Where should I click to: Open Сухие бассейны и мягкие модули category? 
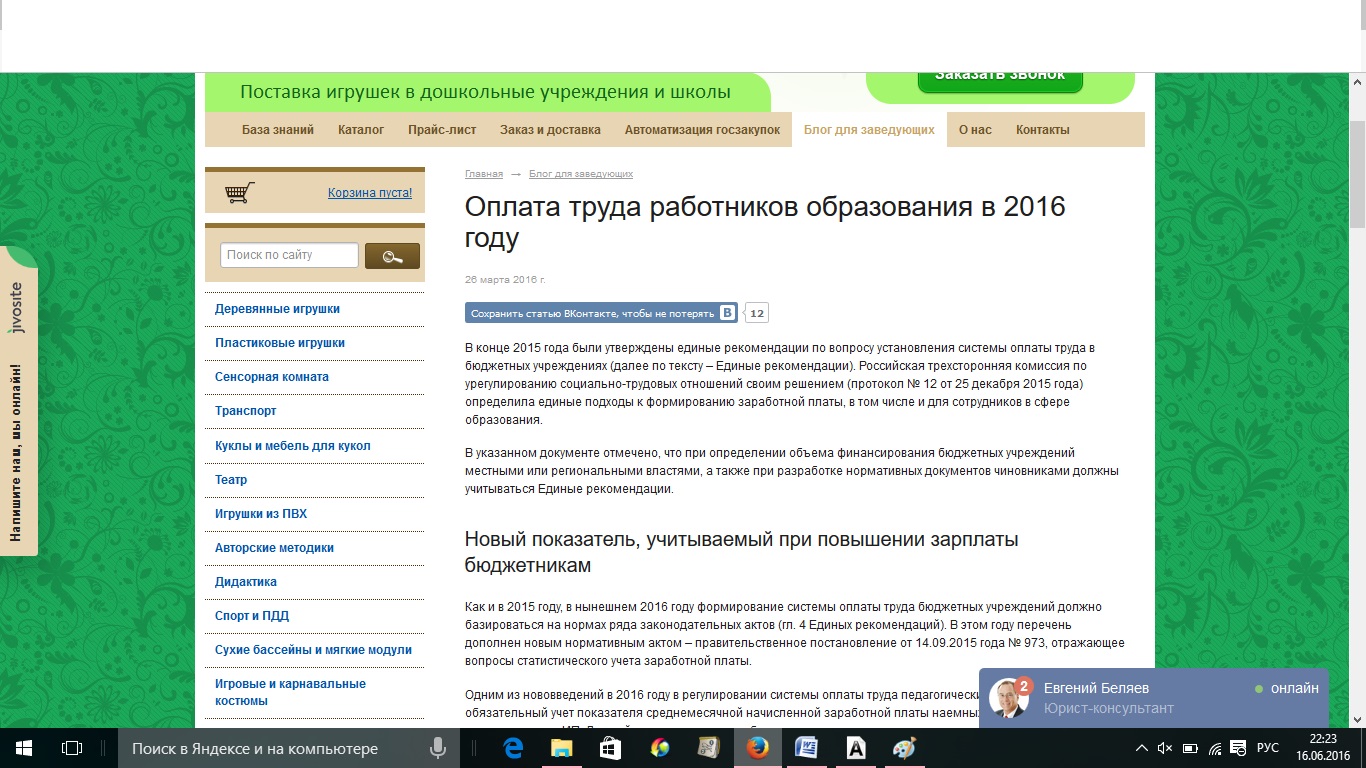tap(313, 650)
